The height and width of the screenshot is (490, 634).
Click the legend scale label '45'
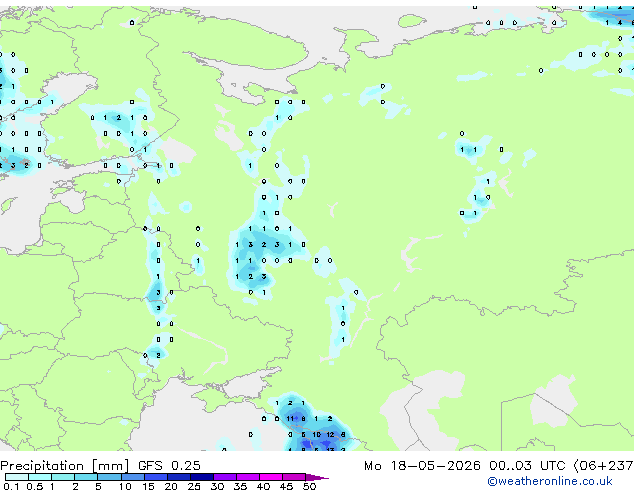point(286,486)
